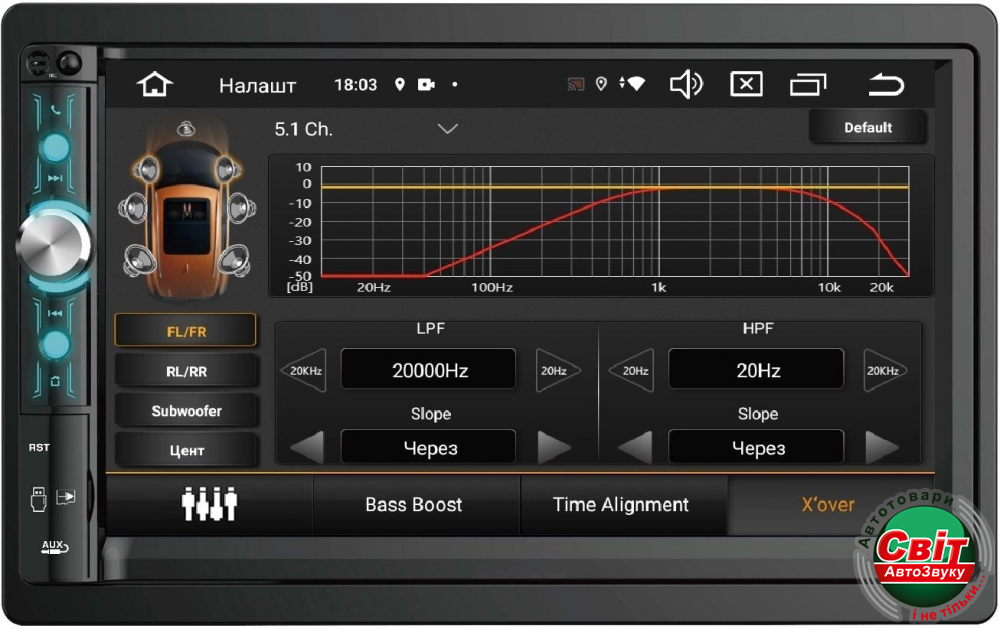Tap the Home icon in the top bar

pyautogui.click(x=155, y=85)
